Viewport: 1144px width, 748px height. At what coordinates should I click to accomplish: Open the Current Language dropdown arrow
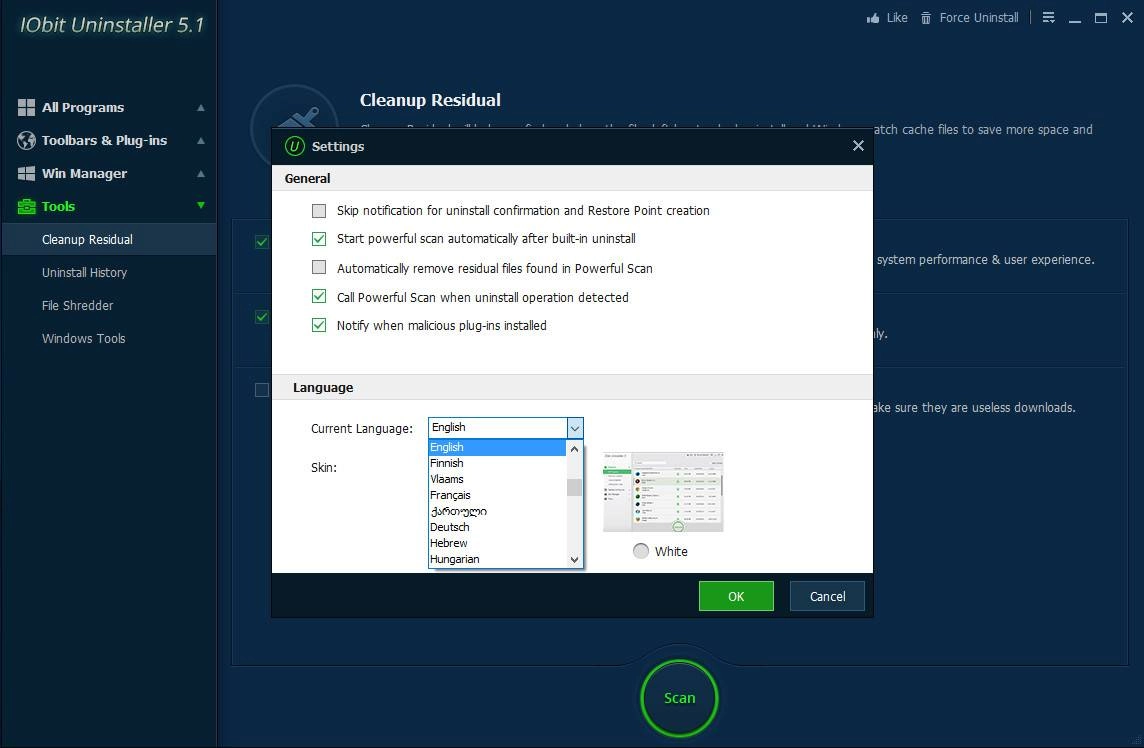(575, 428)
